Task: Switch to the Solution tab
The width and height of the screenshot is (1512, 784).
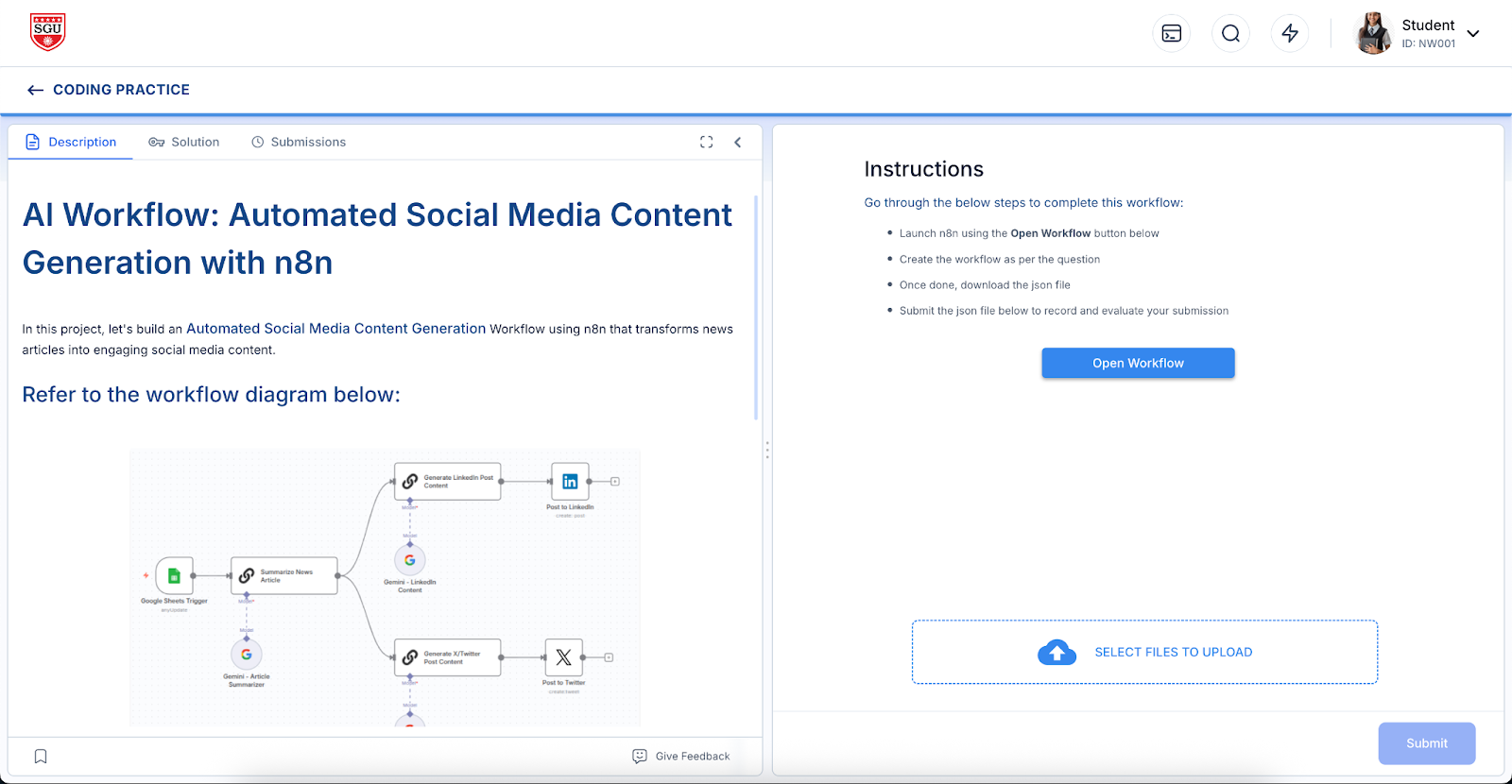Action: (x=184, y=142)
